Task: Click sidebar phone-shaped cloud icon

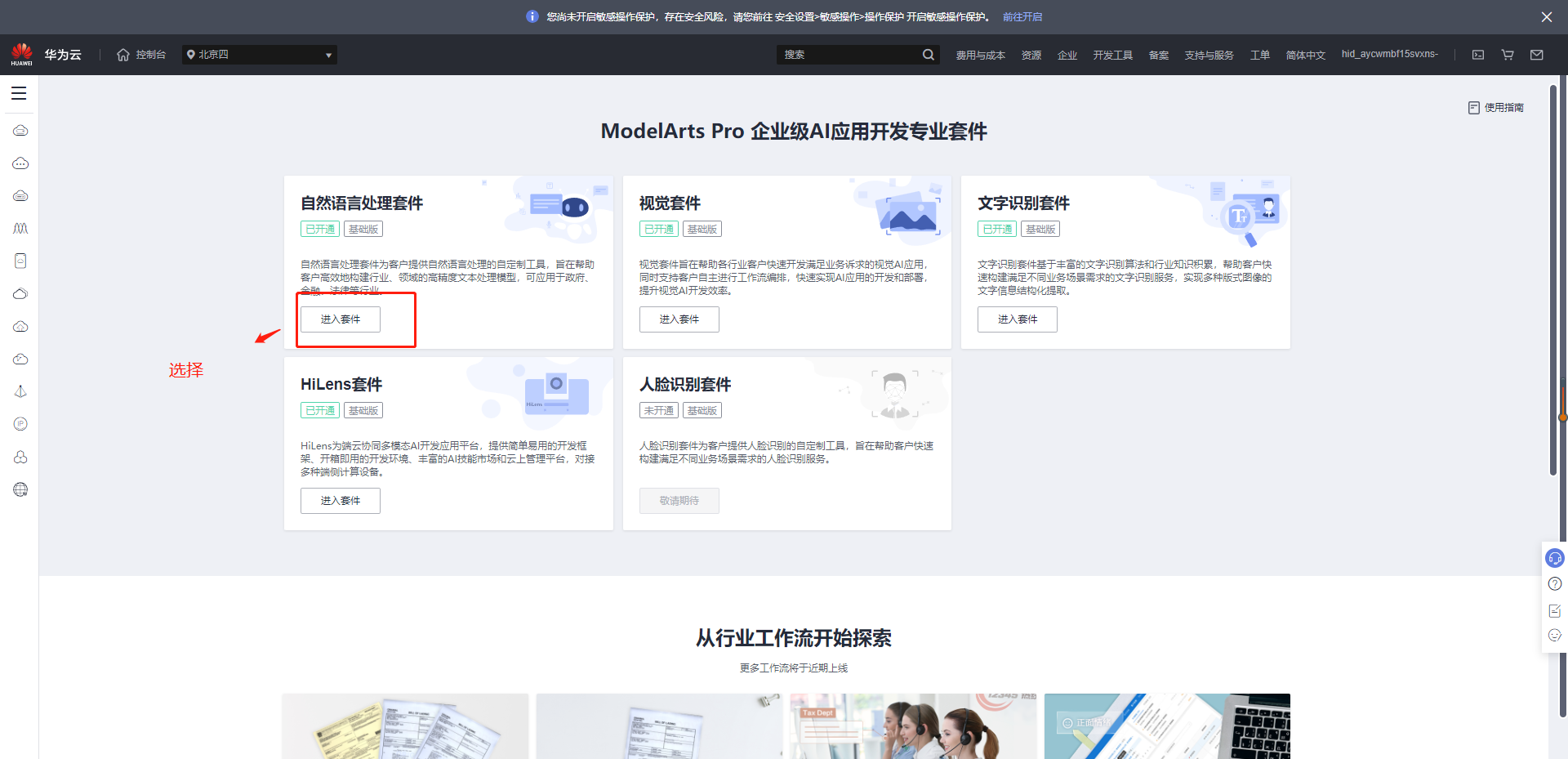Action: pyautogui.click(x=20, y=261)
